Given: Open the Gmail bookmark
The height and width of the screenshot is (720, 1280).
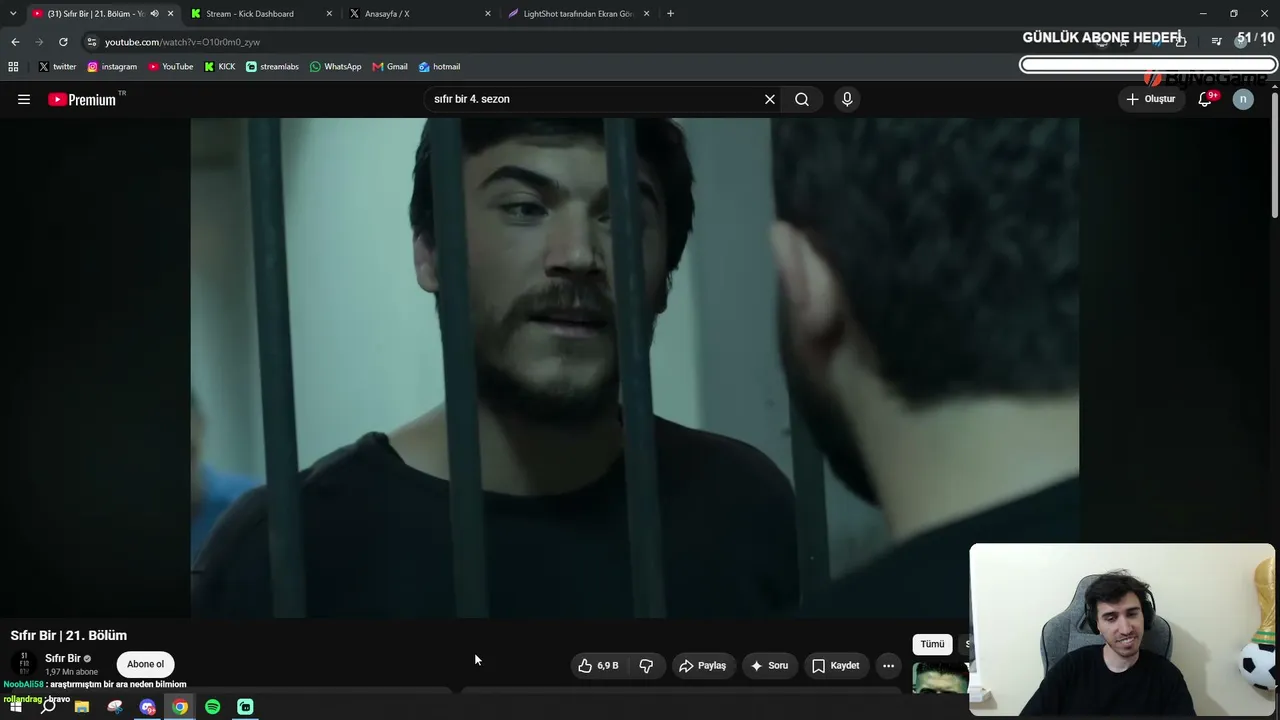Looking at the screenshot, I should pos(390,67).
